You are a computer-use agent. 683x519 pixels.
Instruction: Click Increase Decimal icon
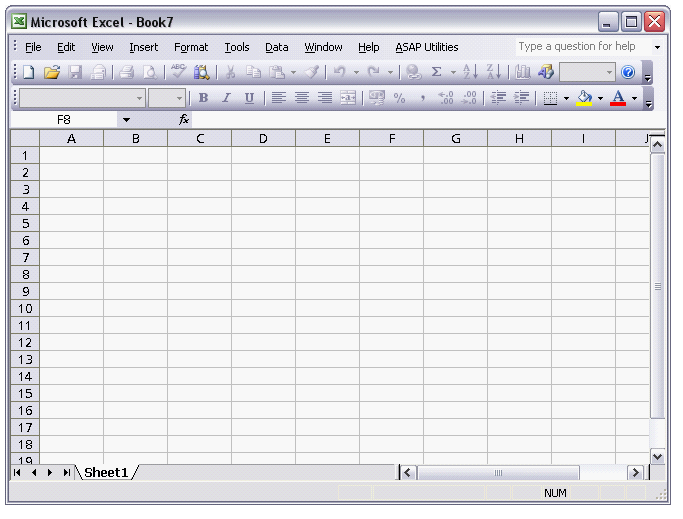click(446, 98)
